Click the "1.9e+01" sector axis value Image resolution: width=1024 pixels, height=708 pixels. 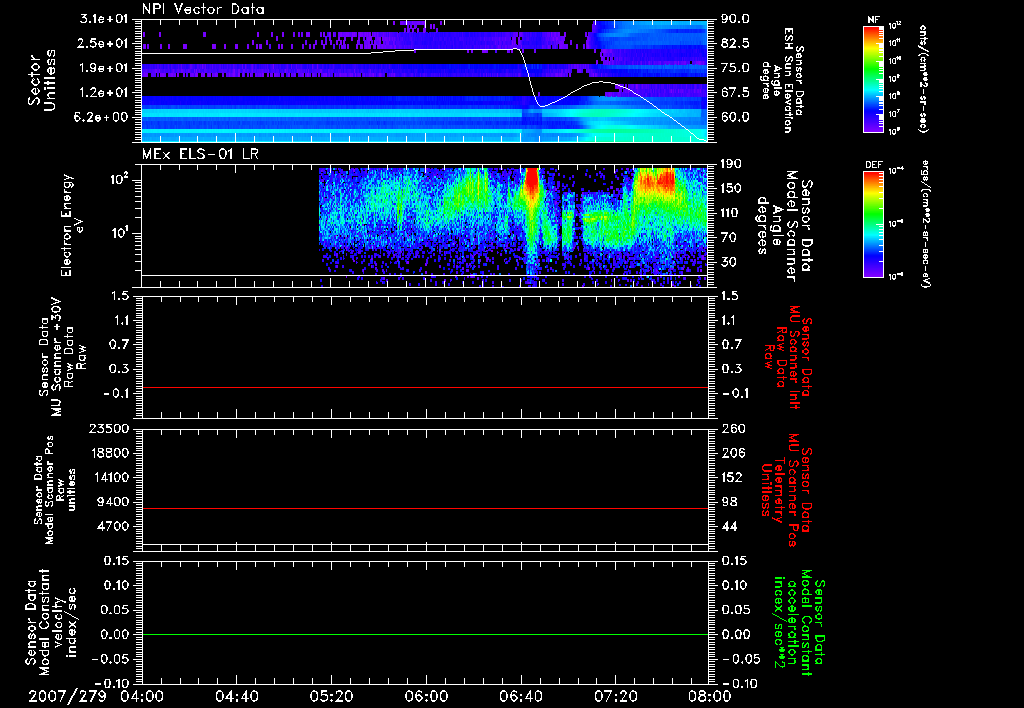pos(104,68)
